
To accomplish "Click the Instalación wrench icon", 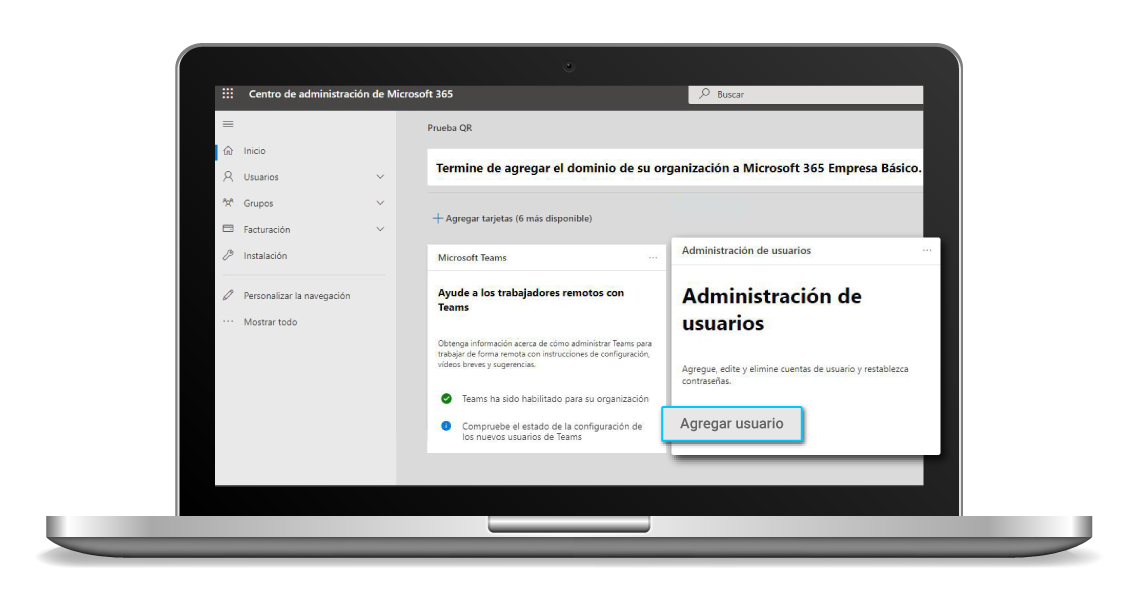I will point(229,255).
